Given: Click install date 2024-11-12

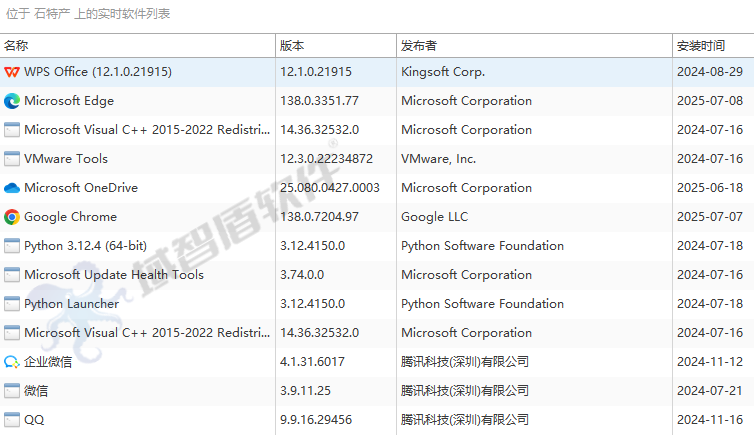Looking at the screenshot, I should click(710, 362).
